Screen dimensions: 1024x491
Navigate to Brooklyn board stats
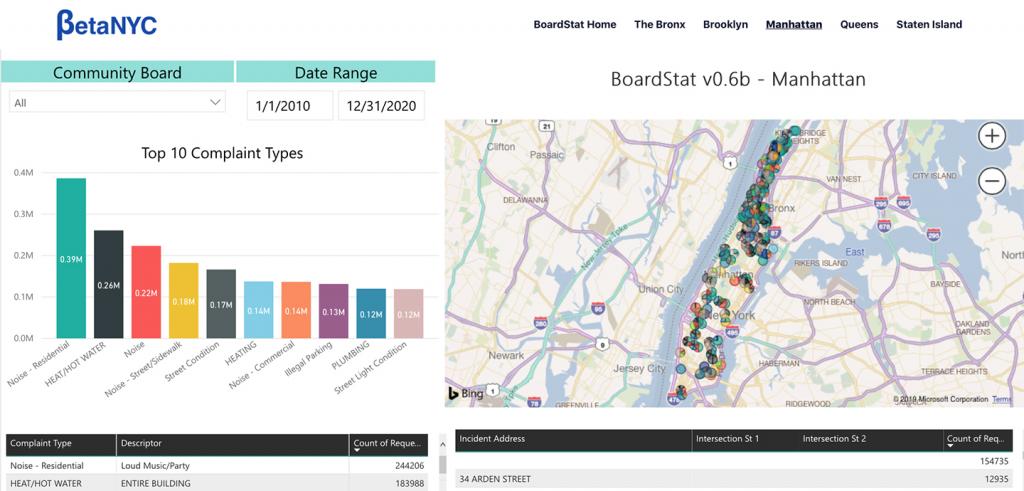click(725, 24)
